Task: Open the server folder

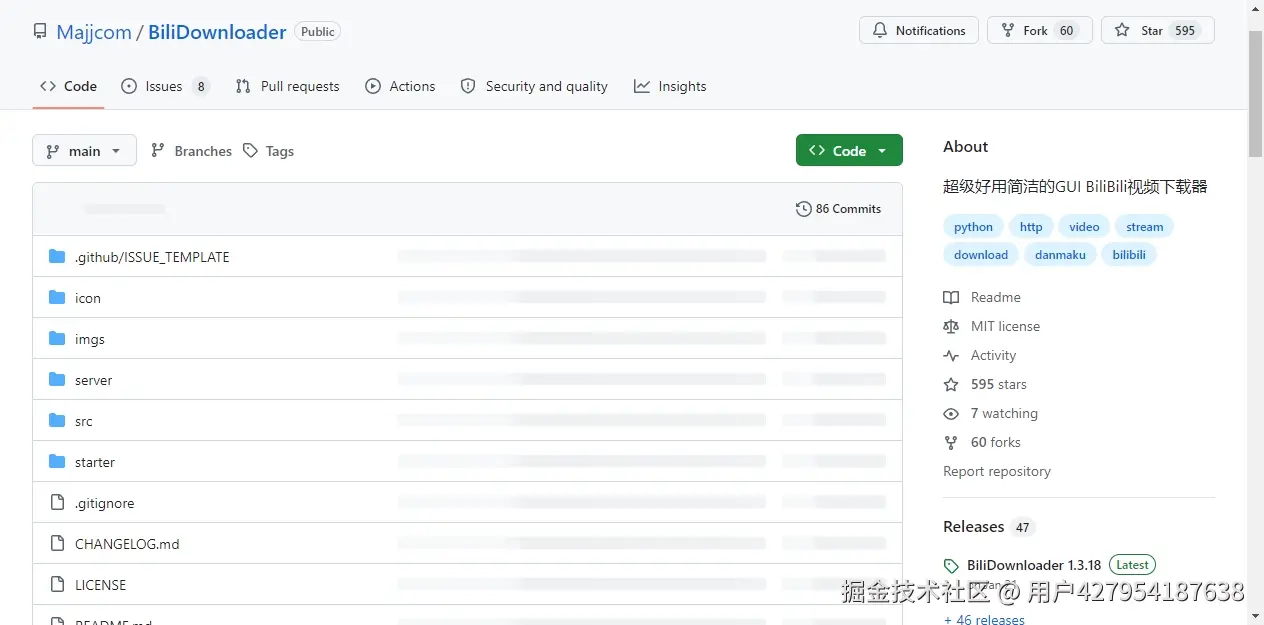Action: pos(93,380)
